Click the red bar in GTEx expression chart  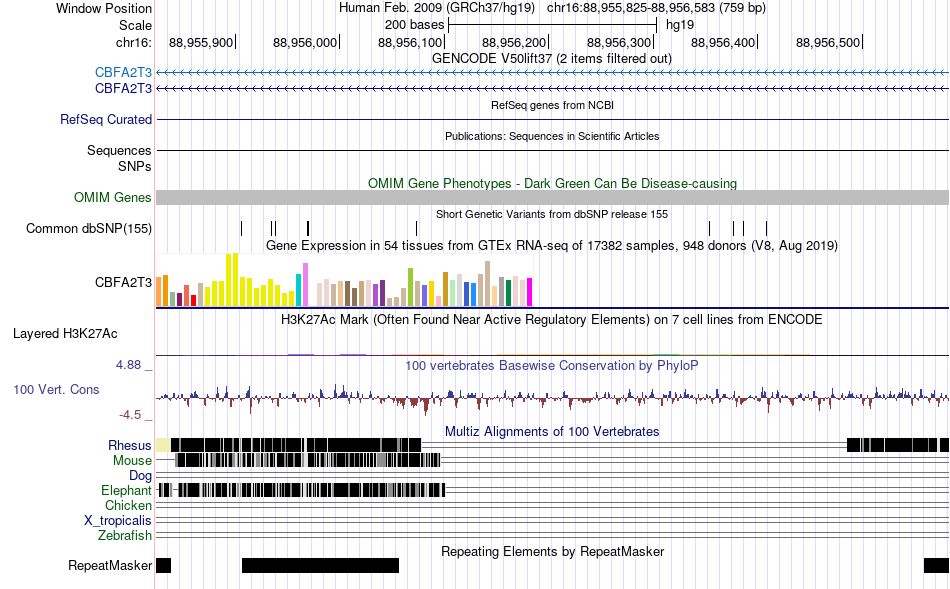(x=193, y=301)
